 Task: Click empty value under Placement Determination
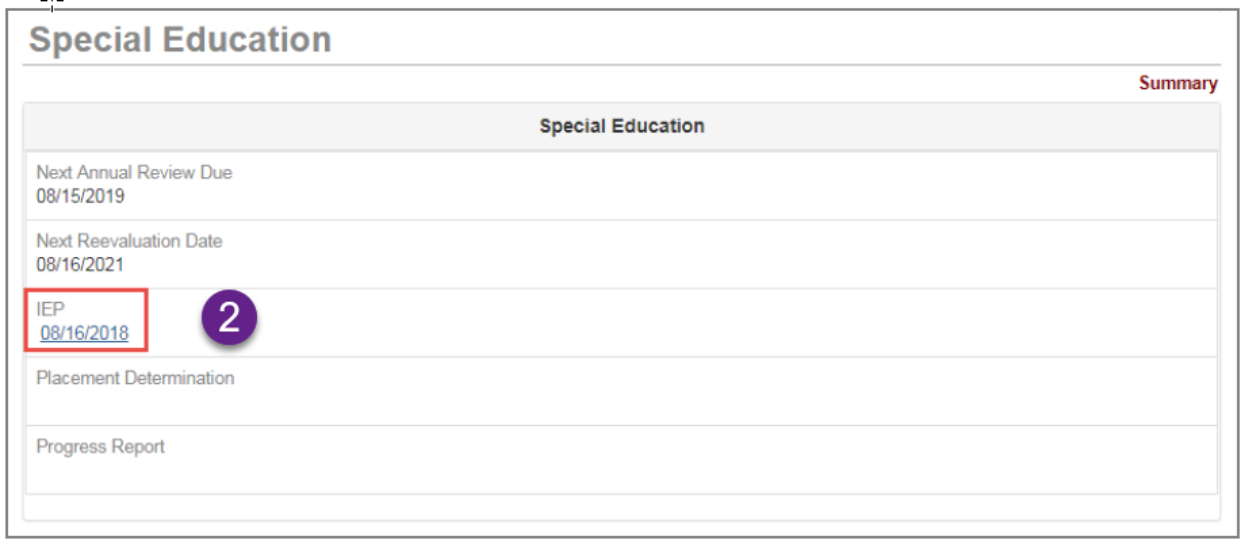pyautogui.click(x=135, y=404)
